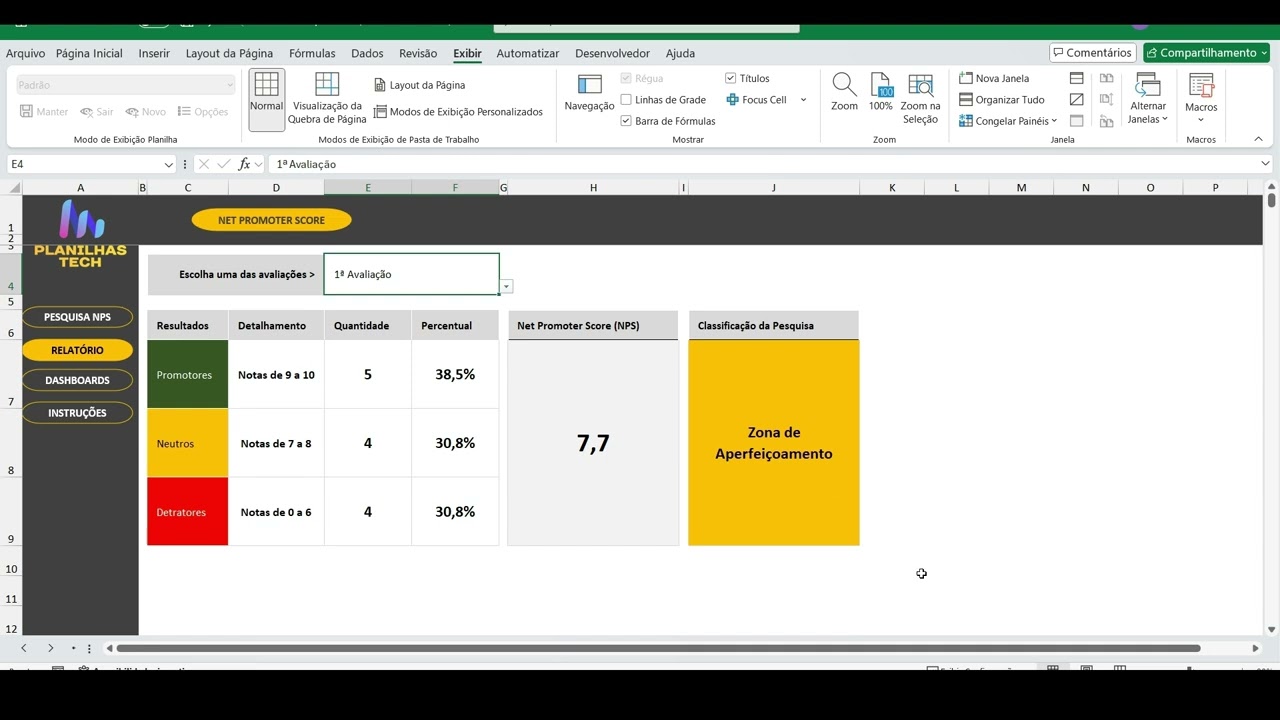Click the side-by-side view icon
This screenshot has width=1280, height=720.
coord(1106,78)
